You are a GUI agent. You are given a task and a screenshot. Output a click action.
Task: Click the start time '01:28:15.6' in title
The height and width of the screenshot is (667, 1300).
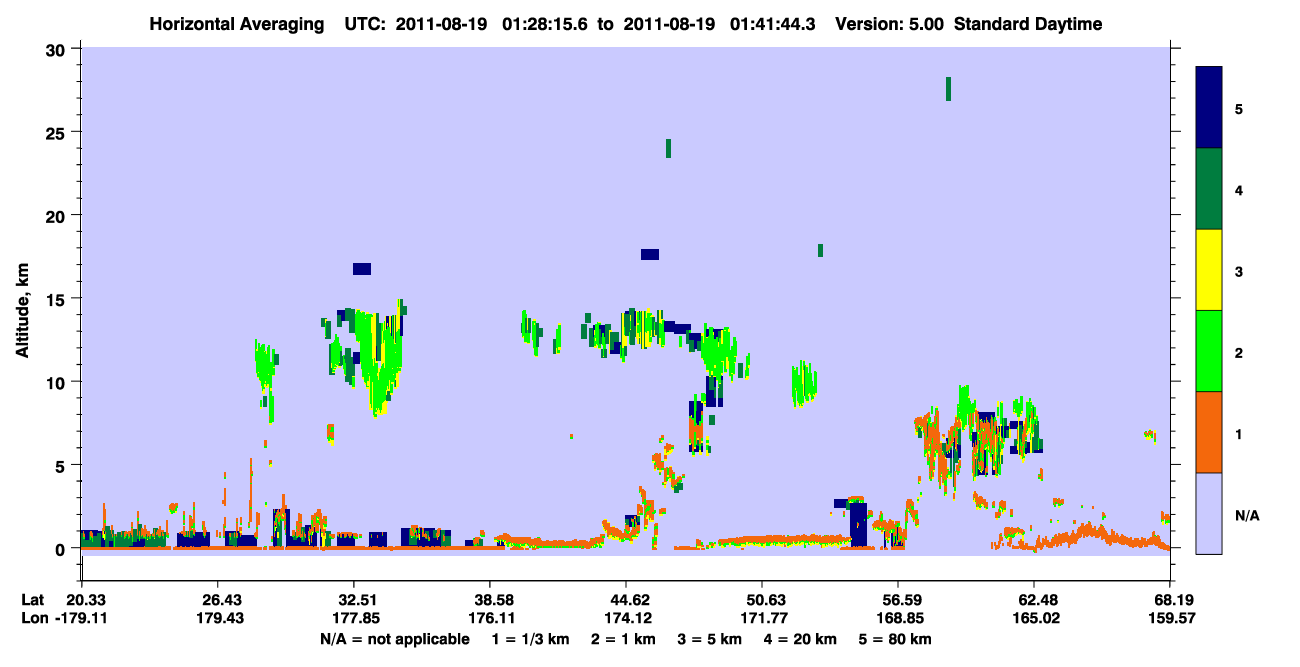pyautogui.click(x=547, y=24)
